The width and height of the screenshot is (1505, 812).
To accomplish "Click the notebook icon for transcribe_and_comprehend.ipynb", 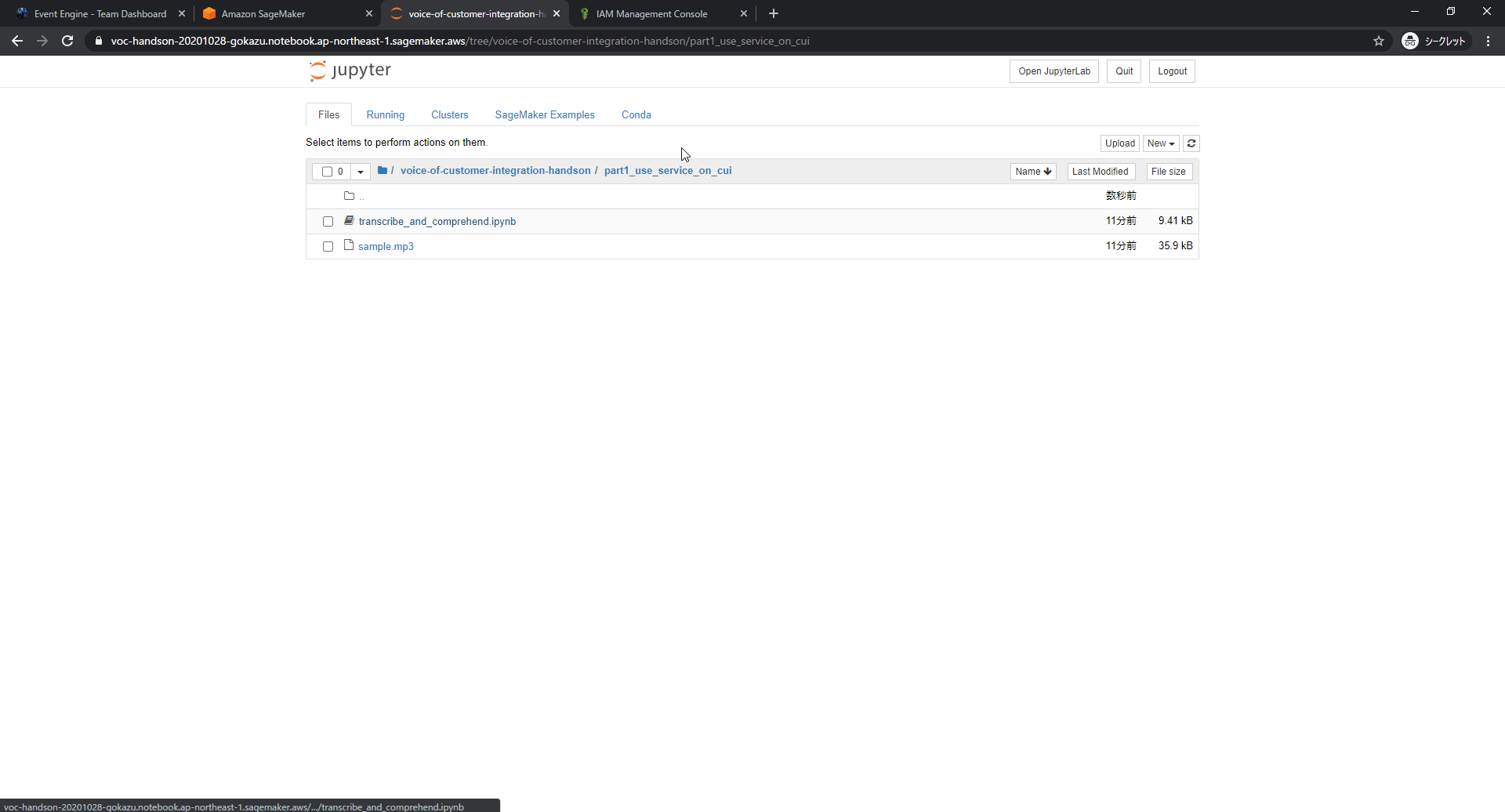I will click(350, 221).
